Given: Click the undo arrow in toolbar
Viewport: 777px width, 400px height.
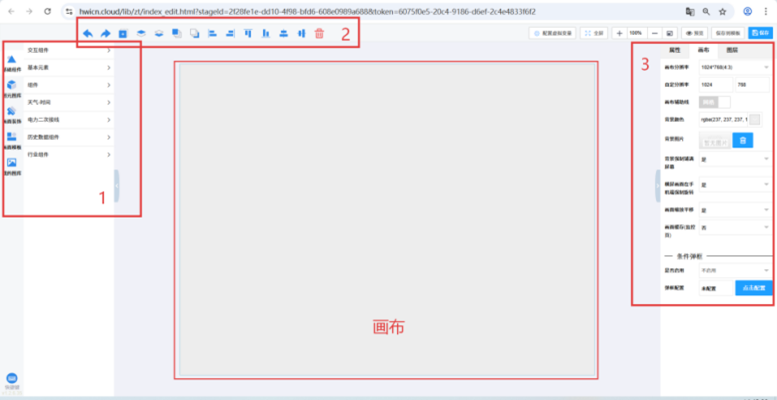Looking at the screenshot, I should [x=87, y=34].
